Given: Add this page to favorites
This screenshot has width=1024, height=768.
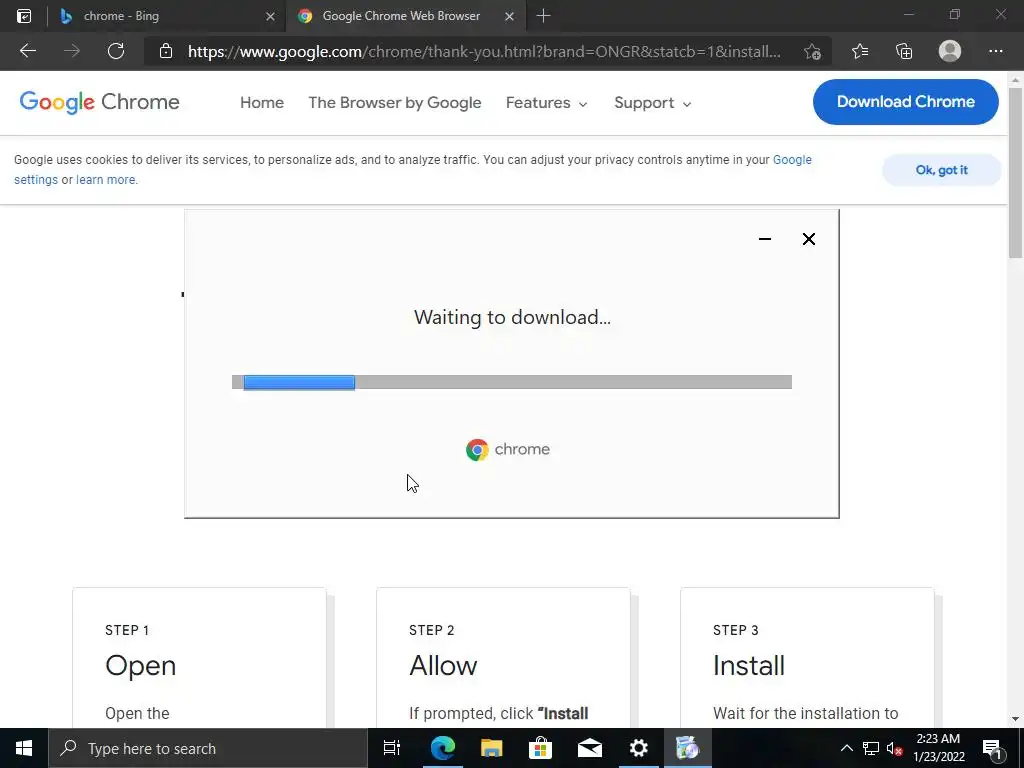Looking at the screenshot, I should coord(812,52).
